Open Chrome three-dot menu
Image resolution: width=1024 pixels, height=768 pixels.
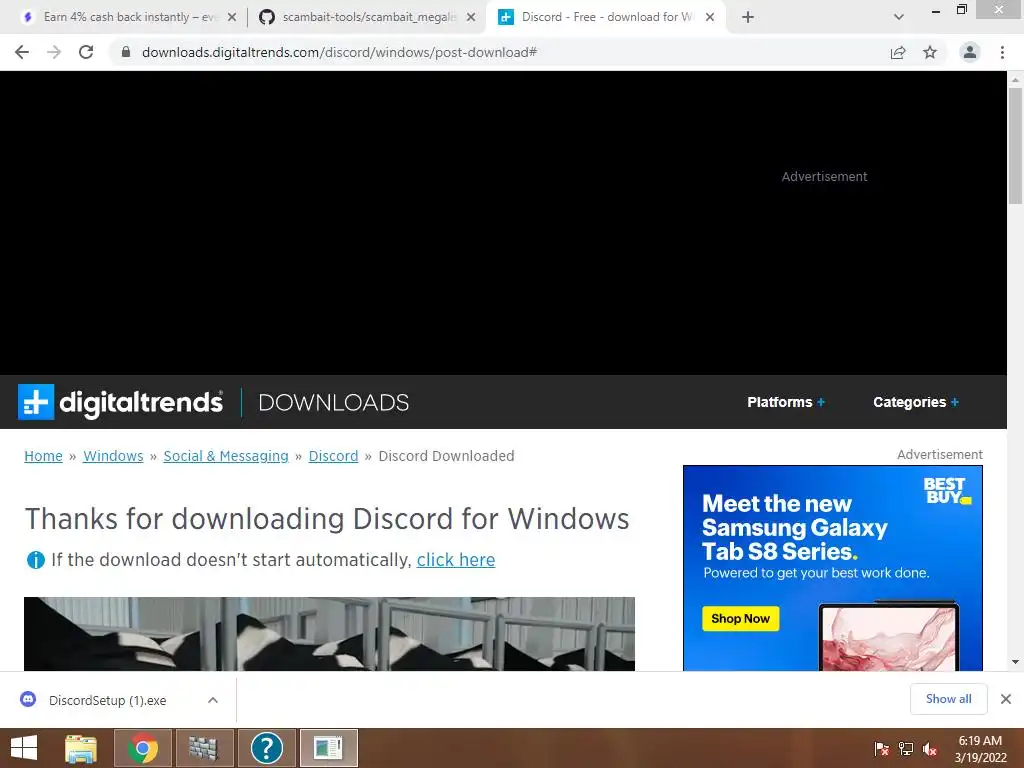point(1002,52)
